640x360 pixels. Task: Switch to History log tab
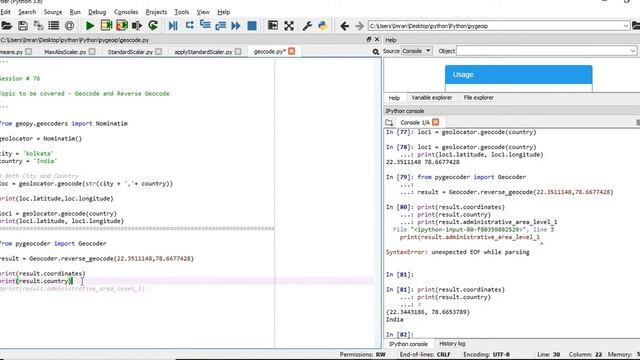452,344
